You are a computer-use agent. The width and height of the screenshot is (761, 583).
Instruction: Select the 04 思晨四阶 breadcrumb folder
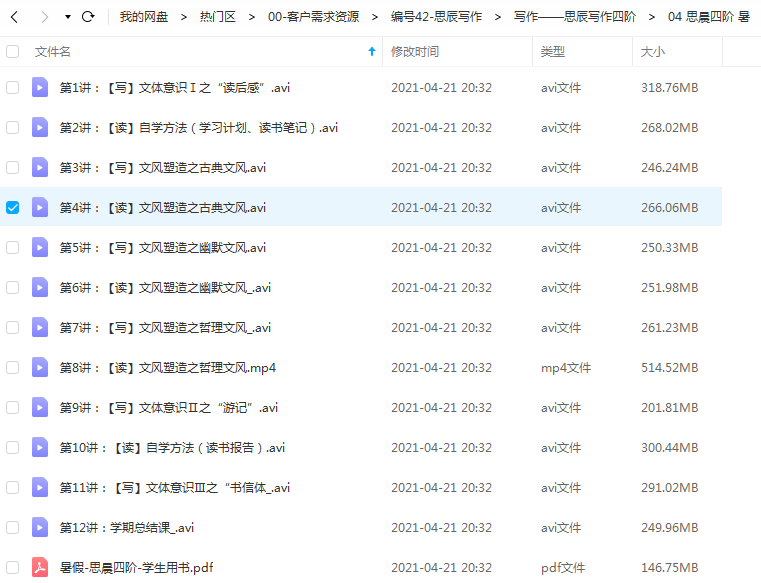[709, 17]
